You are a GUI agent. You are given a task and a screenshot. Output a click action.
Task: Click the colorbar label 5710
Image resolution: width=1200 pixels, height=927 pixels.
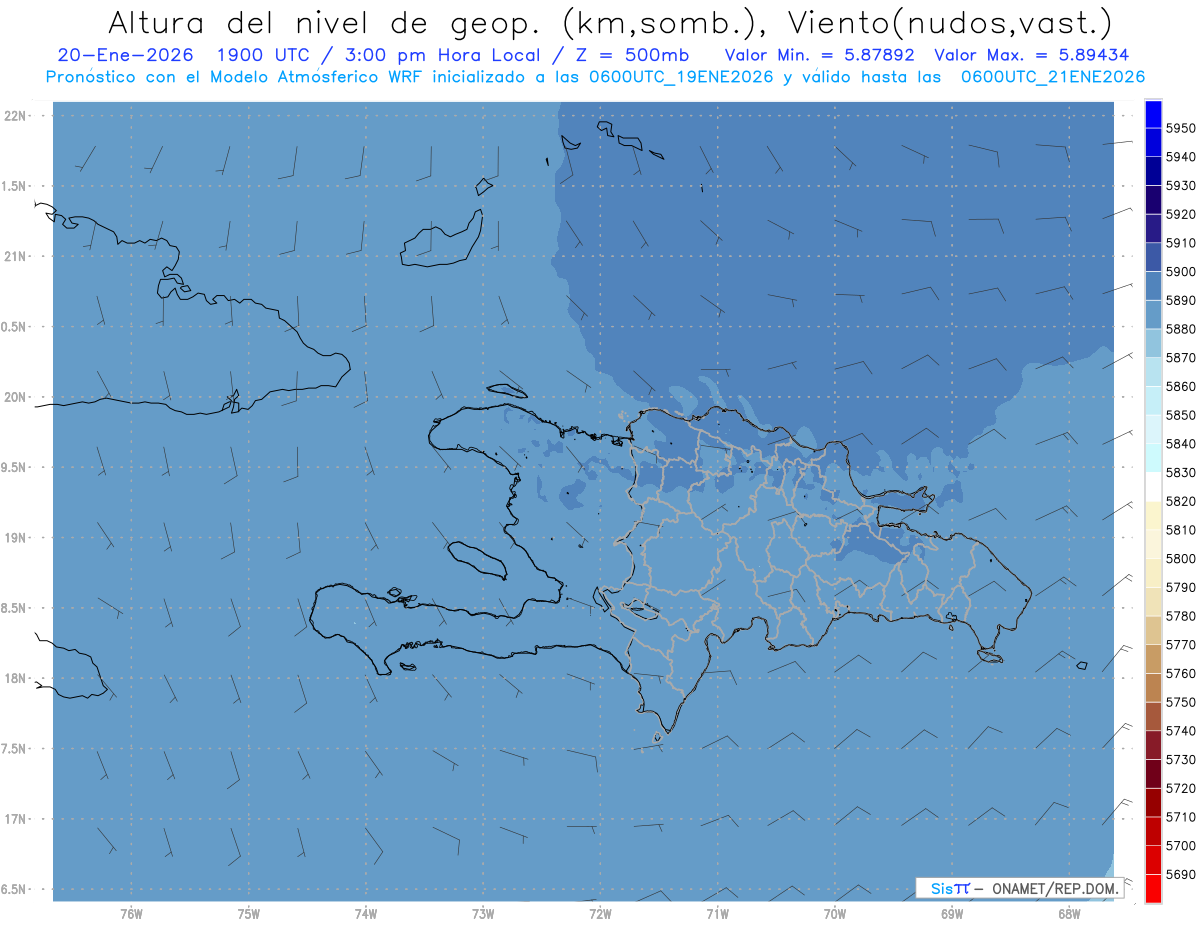click(x=1181, y=818)
